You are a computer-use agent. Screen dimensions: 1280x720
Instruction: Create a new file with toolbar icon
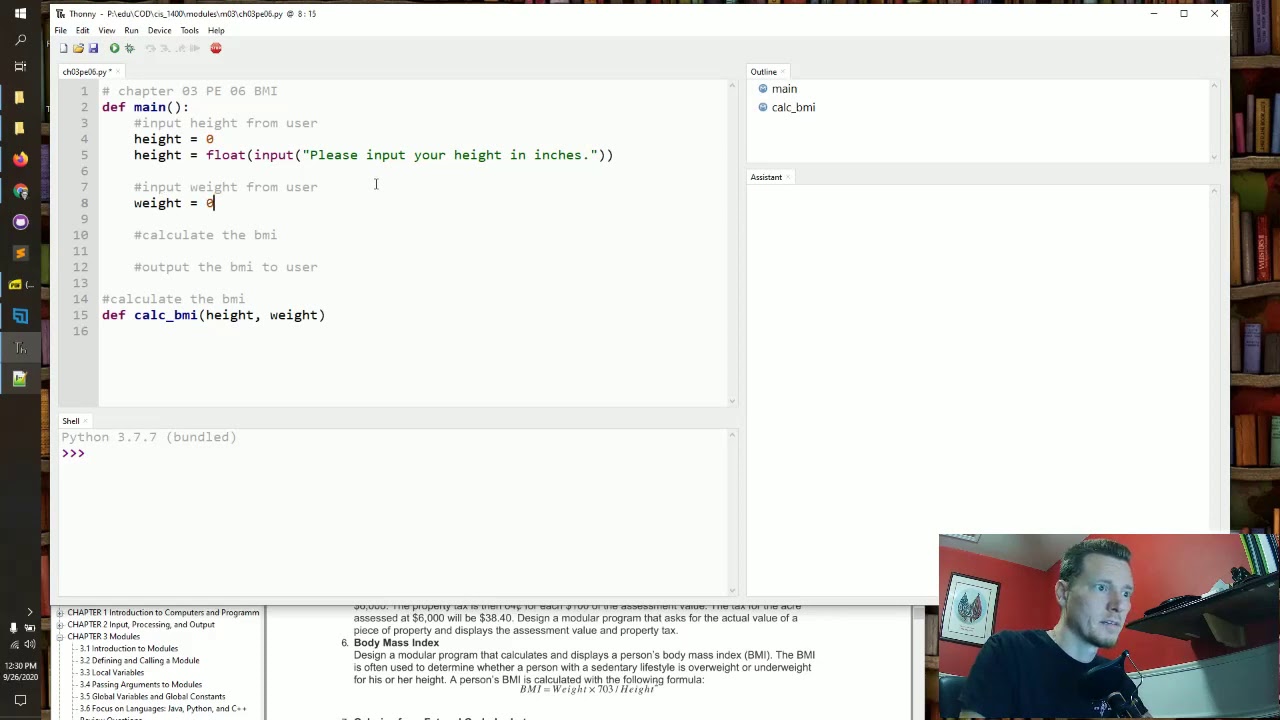[x=63, y=48]
